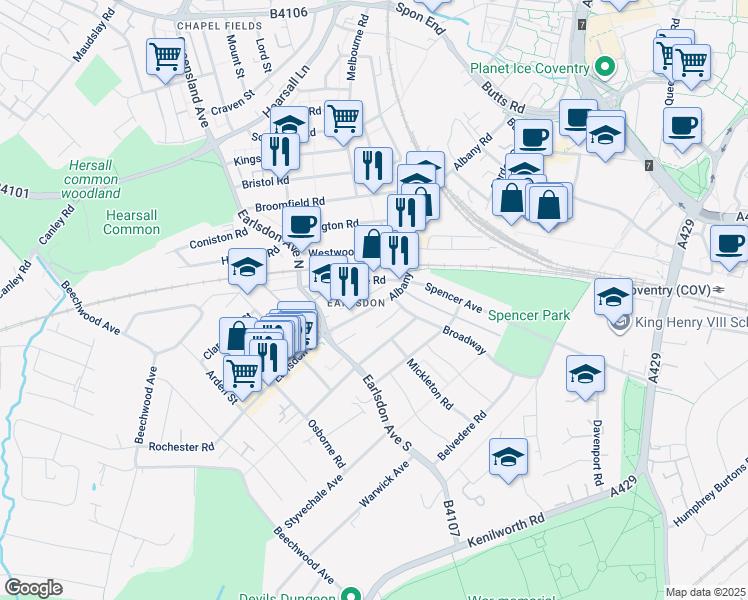This screenshot has height=600, width=748.
Task: Click the Spencer Park label
Action: pyautogui.click(x=529, y=315)
